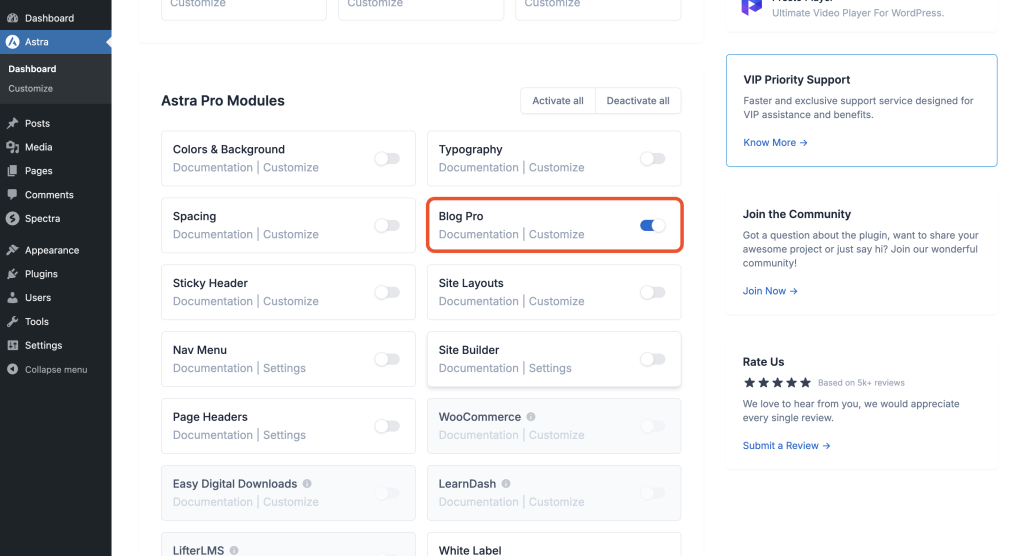Click the Plugins plug icon
This screenshot has width=1024, height=556.
(12, 274)
